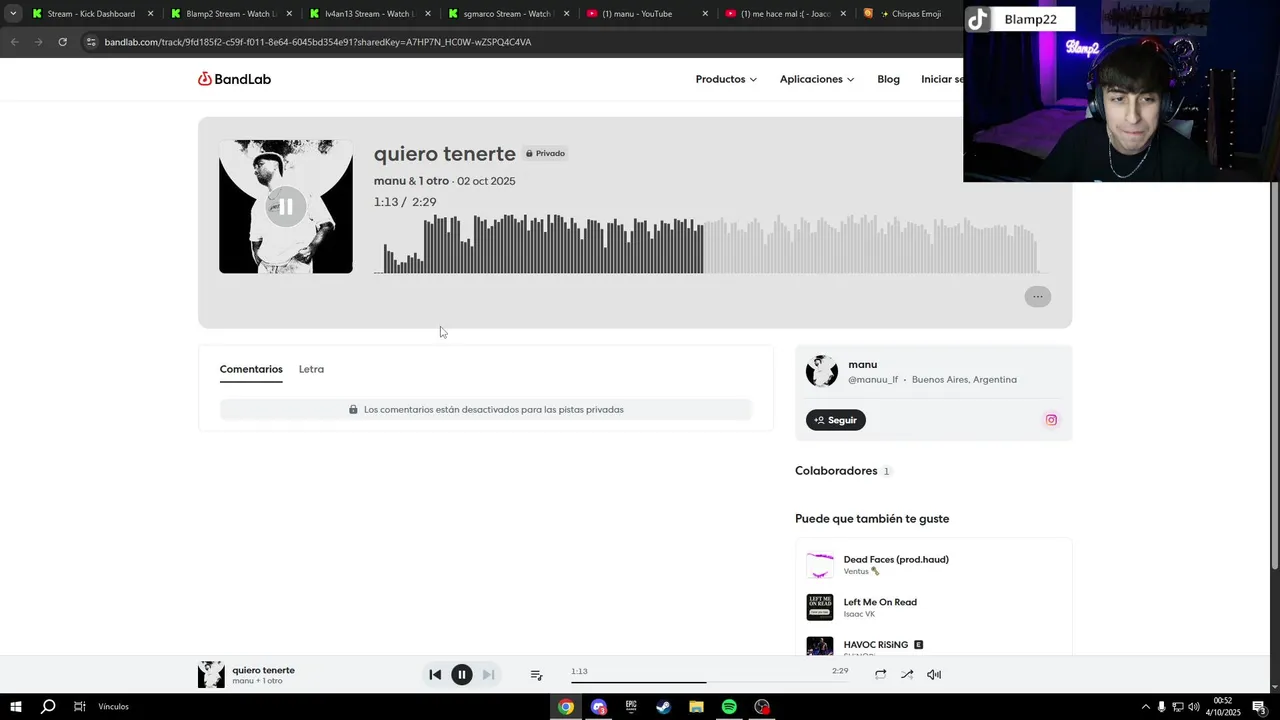Follow manu with the Seguir button
The height and width of the screenshot is (720, 1280).
pos(836,420)
